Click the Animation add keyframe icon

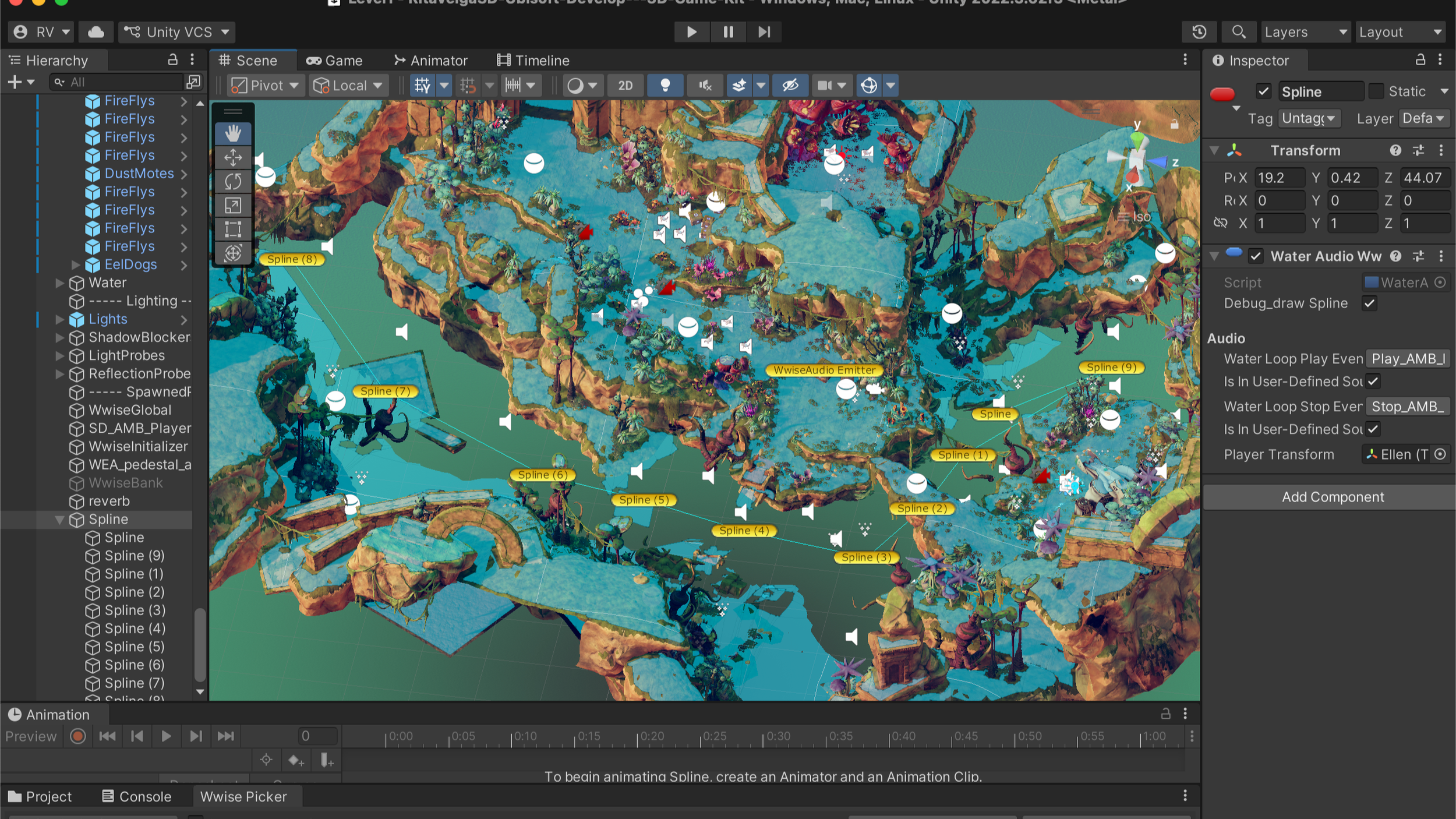tap(296, 760)
